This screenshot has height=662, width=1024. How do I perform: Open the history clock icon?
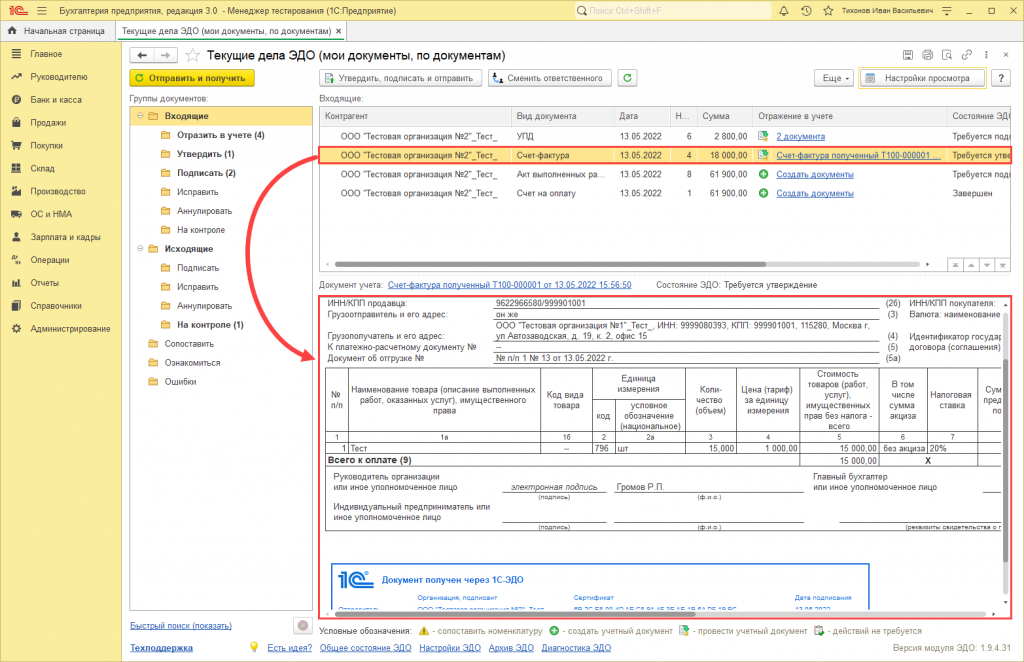pos(806,10)
